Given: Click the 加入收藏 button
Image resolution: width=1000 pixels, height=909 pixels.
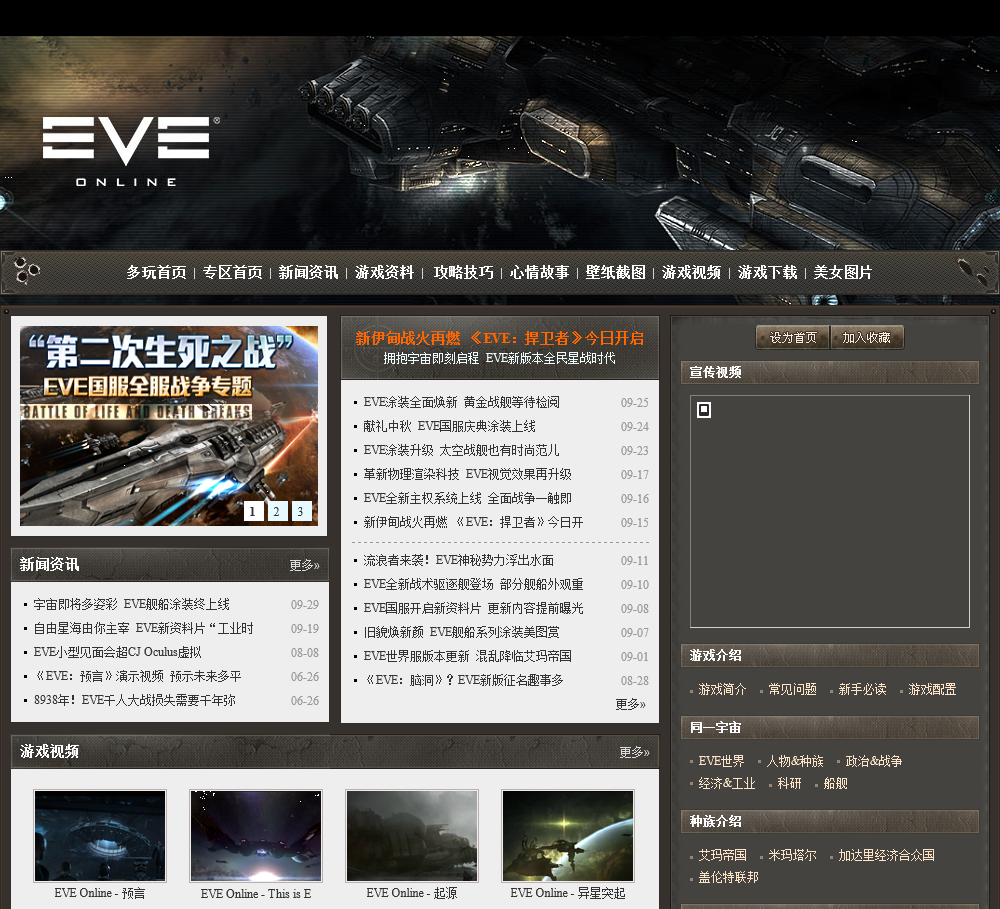Looking at the screenshot, I should click(867, 337).
